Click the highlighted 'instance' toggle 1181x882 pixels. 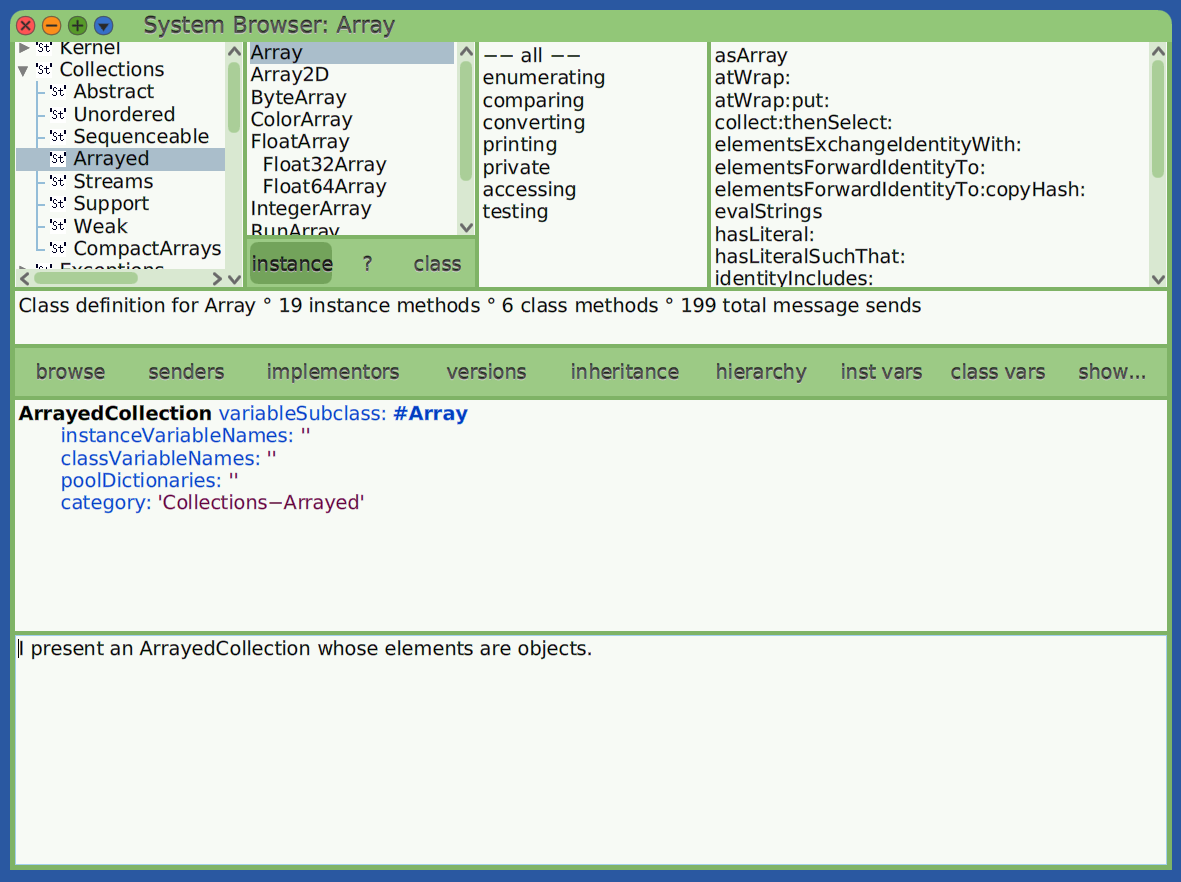coord(291,263)
